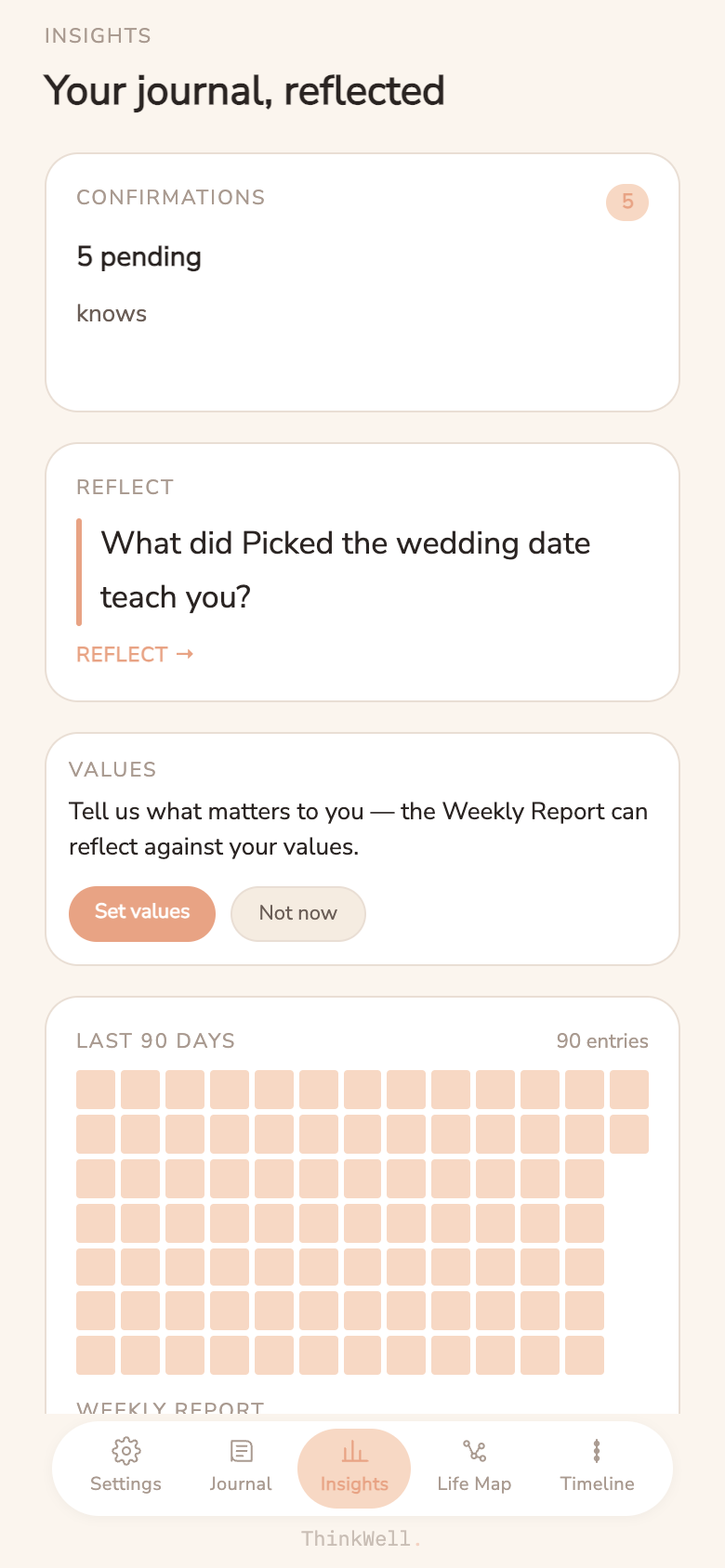
Task: Dismiss the values prompt with Not now
Action: point(297,913)
